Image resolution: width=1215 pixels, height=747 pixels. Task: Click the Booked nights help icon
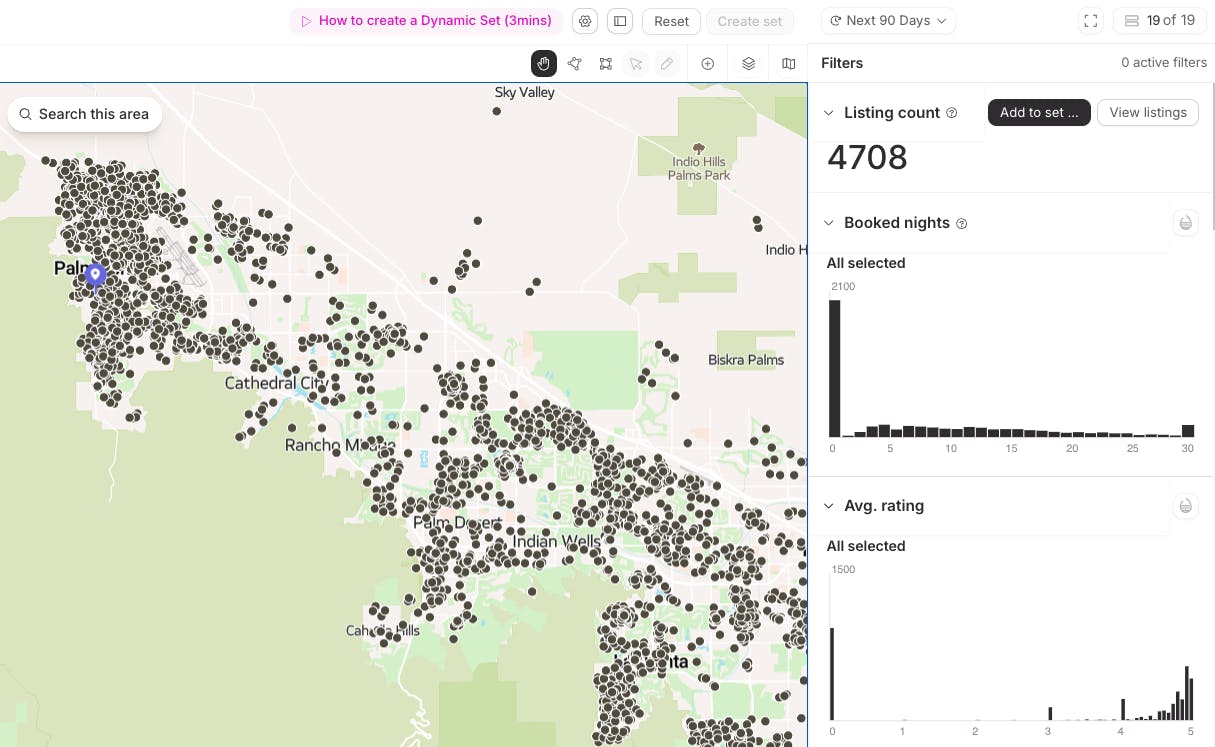tap(962, 224)
